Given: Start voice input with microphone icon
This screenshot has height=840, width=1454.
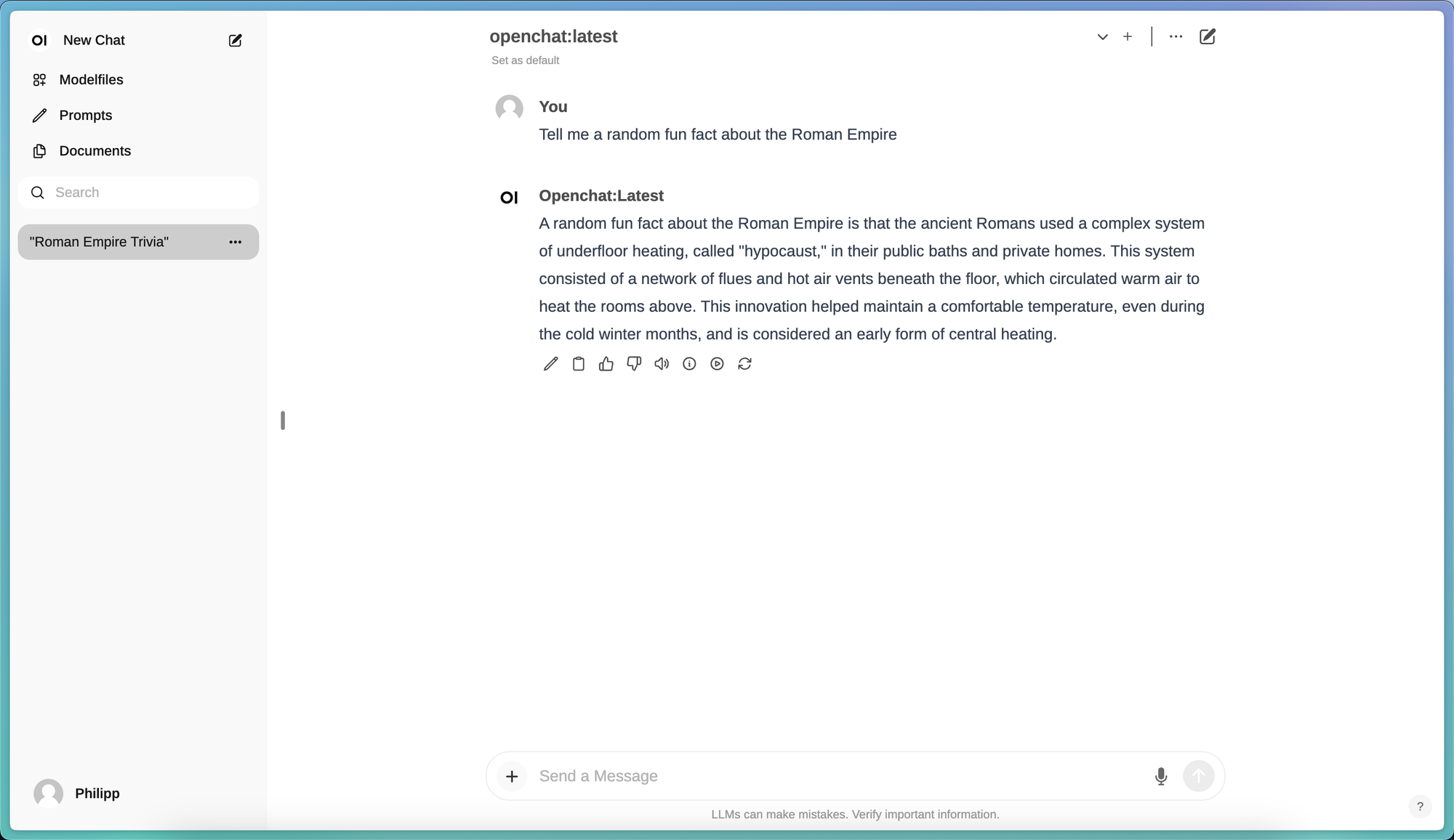Looking at the screenshot, I should click(1161, 776).
